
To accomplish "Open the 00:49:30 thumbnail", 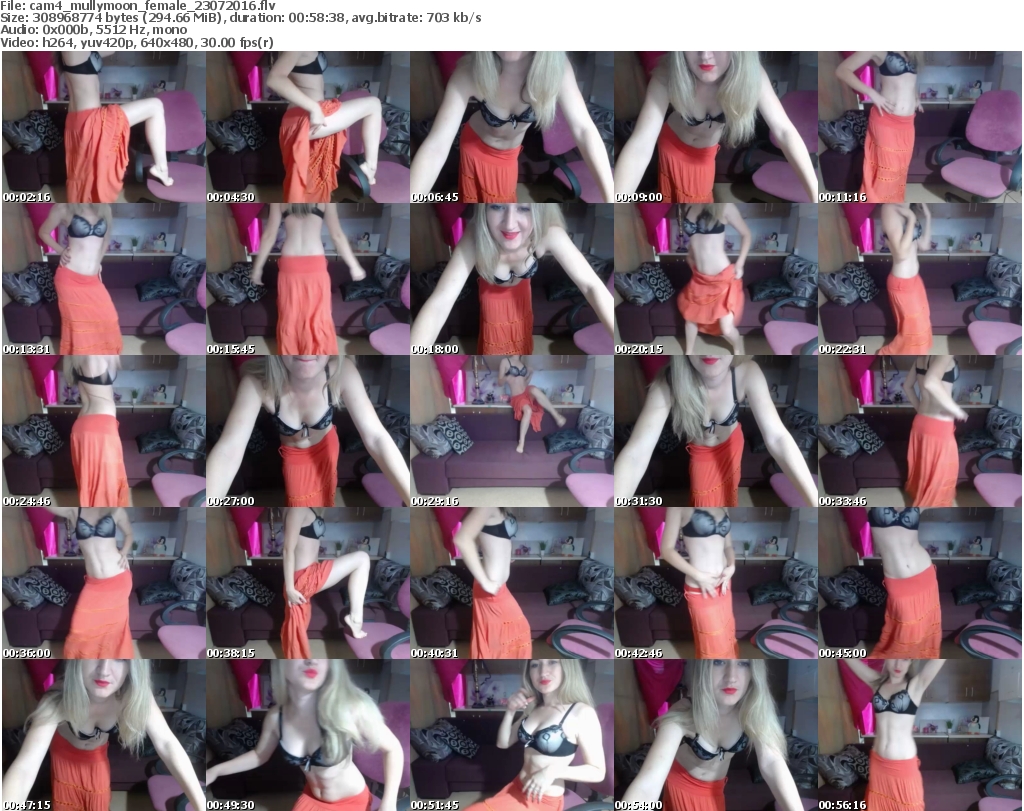I will (x=308, y=735).
